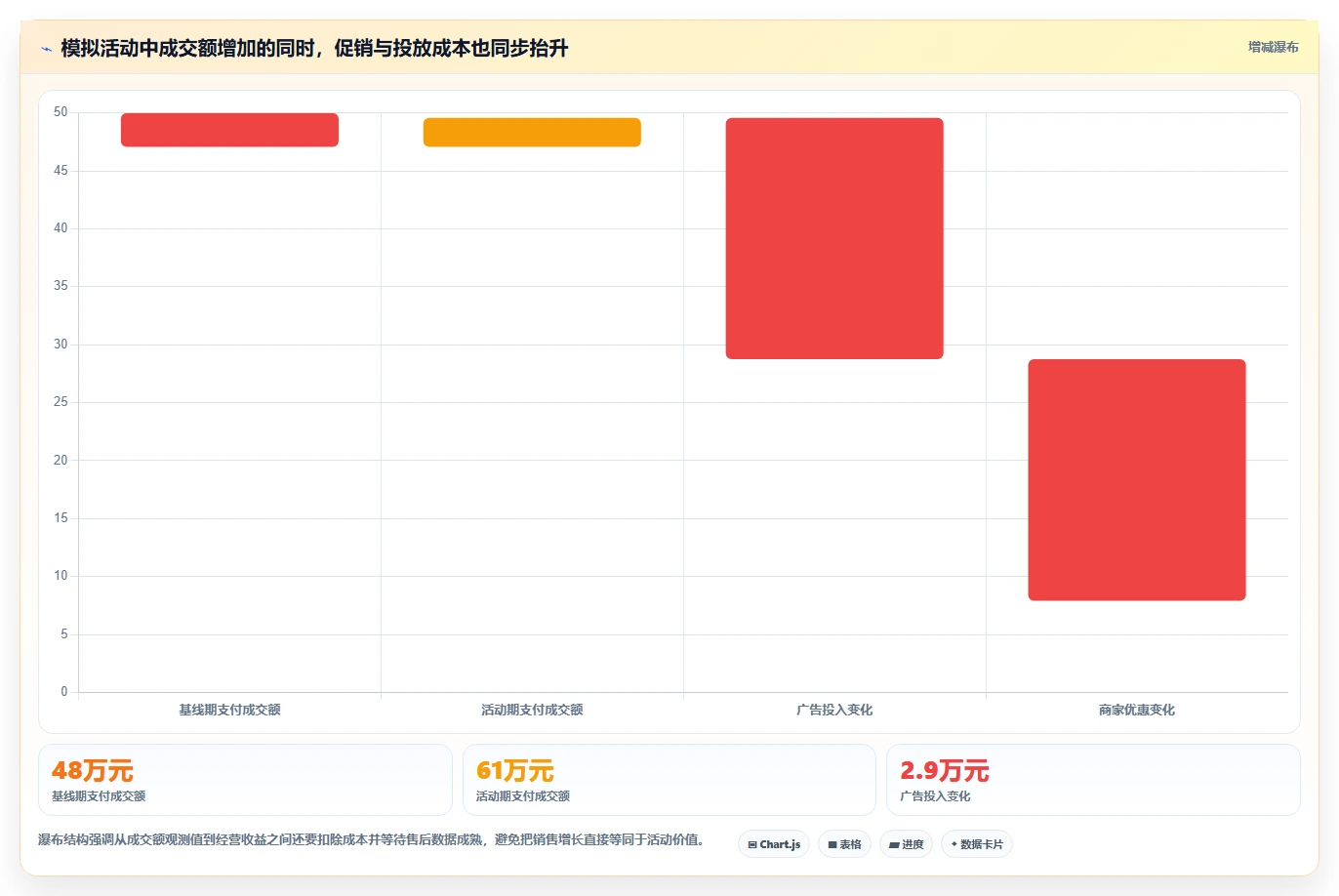
Task: Click the 广告投入变化 x-axis label
Action: (x=834, y=711)
